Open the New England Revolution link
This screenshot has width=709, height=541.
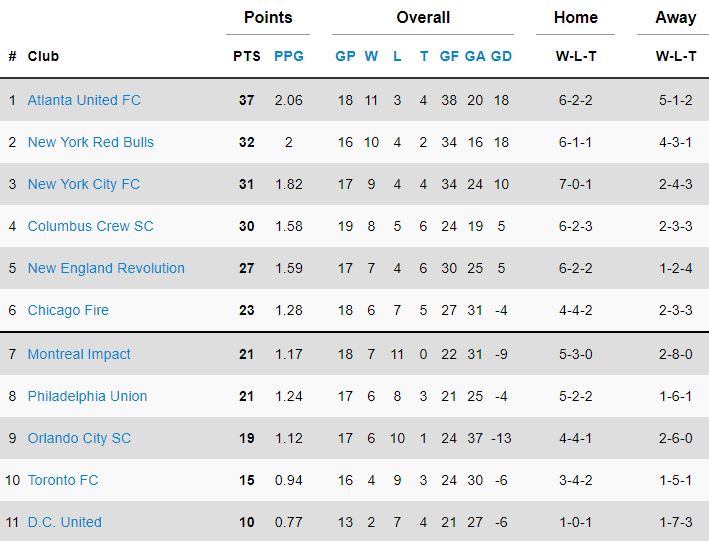pos(106,268)
